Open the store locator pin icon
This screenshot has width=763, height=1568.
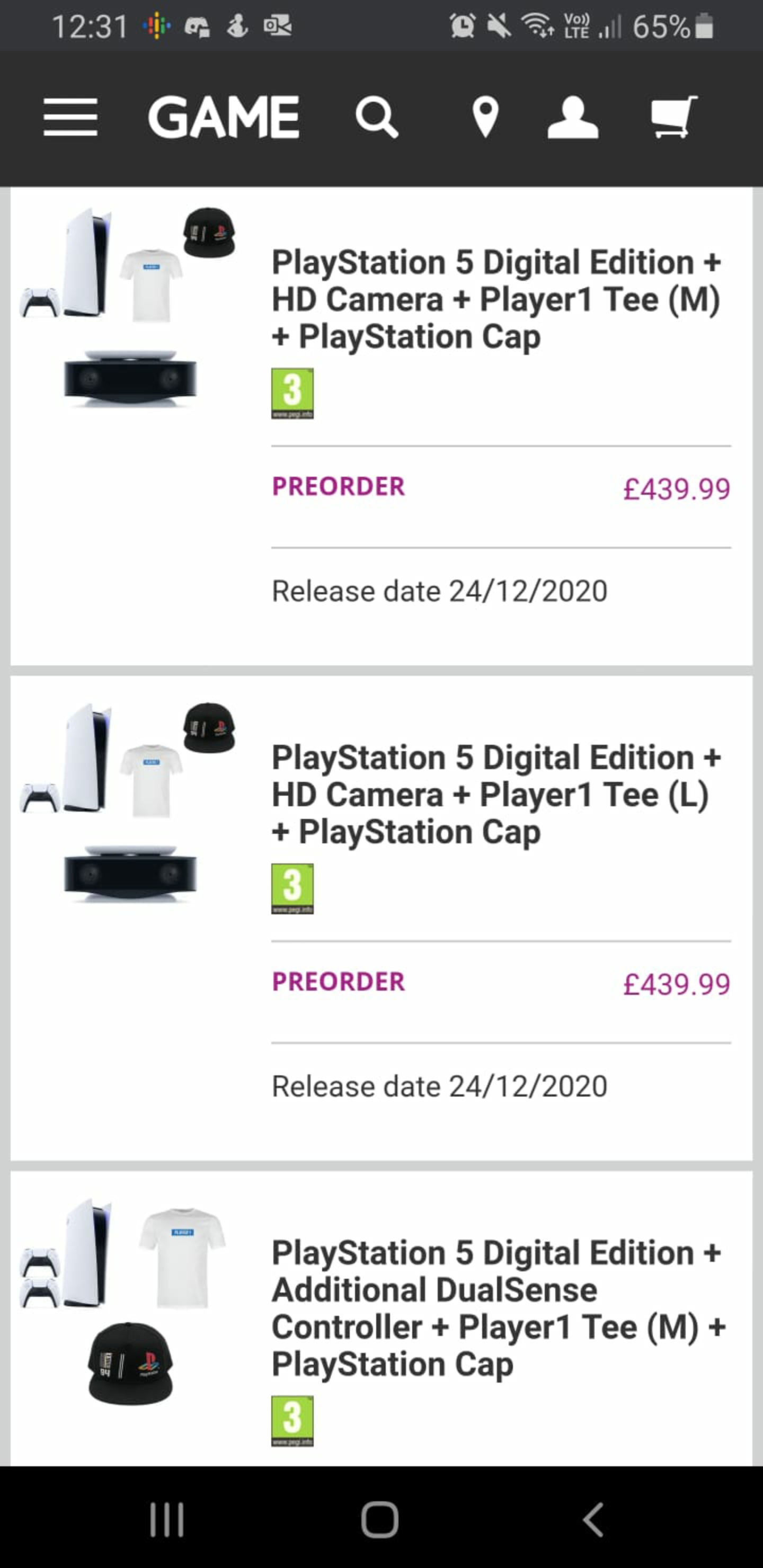(485, 117)
